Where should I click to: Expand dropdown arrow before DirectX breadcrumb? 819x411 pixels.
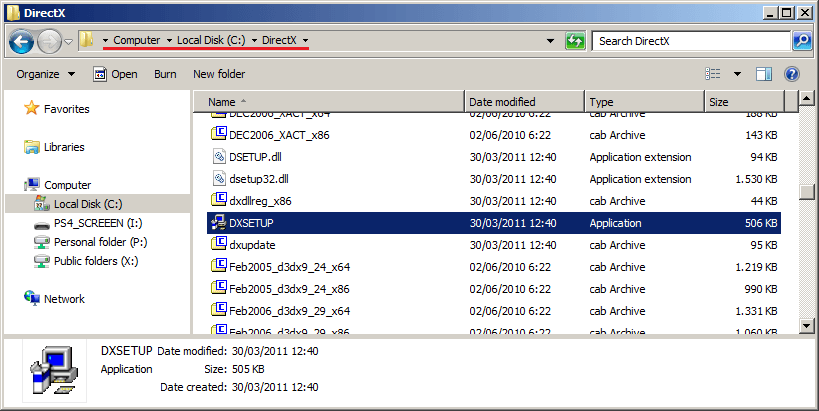click(254, 41)
